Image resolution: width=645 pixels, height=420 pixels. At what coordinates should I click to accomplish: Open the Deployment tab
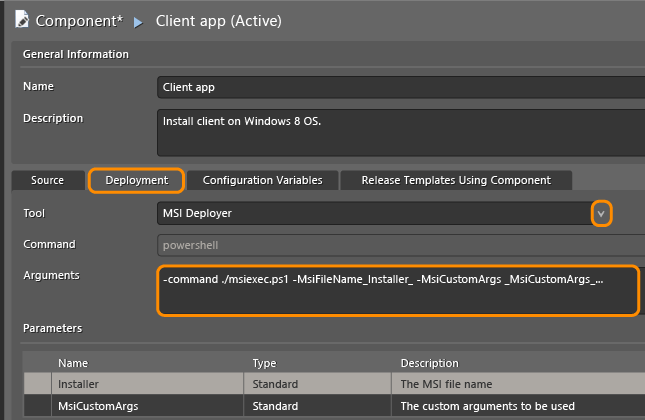(x=136, y=180)
